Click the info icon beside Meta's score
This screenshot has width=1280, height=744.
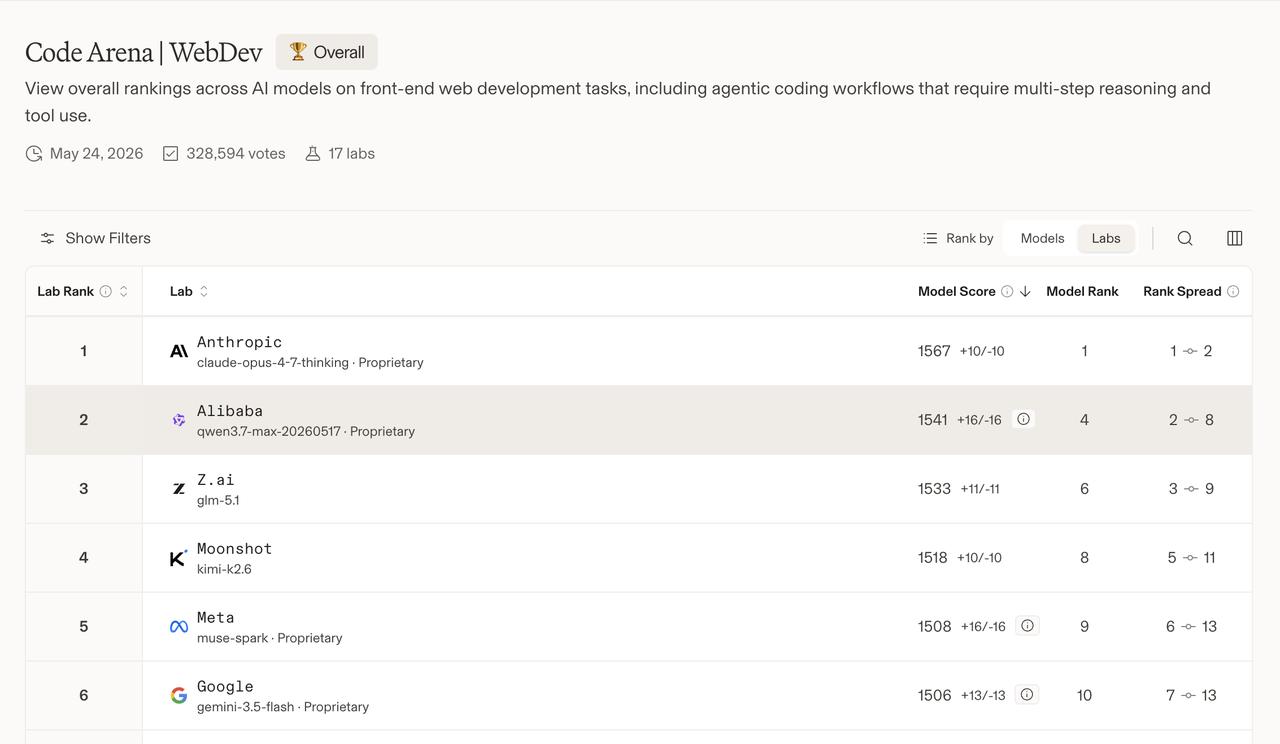[1027, 626]
